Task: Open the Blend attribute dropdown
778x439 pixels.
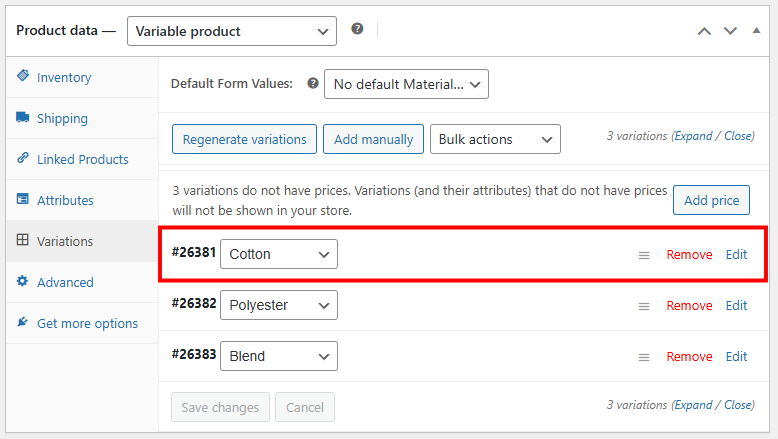Action: click(279, 356)
